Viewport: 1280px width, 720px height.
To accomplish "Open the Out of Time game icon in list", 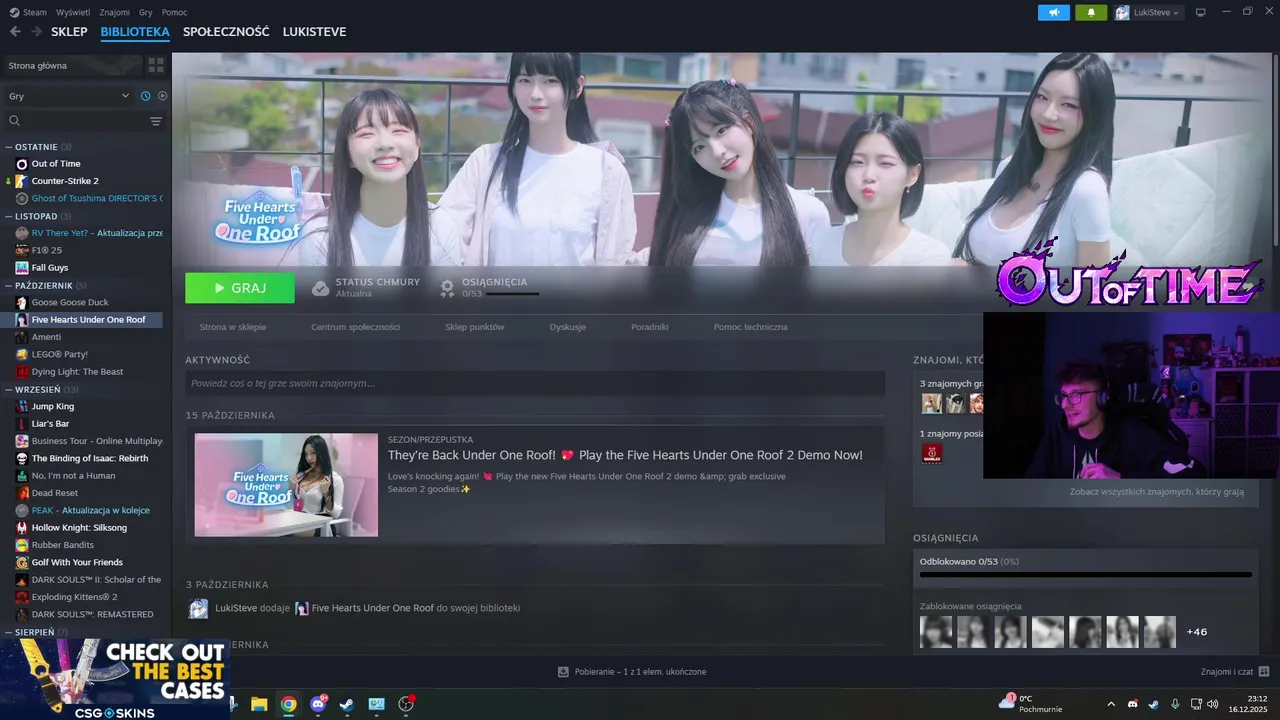I will point(22,164).
